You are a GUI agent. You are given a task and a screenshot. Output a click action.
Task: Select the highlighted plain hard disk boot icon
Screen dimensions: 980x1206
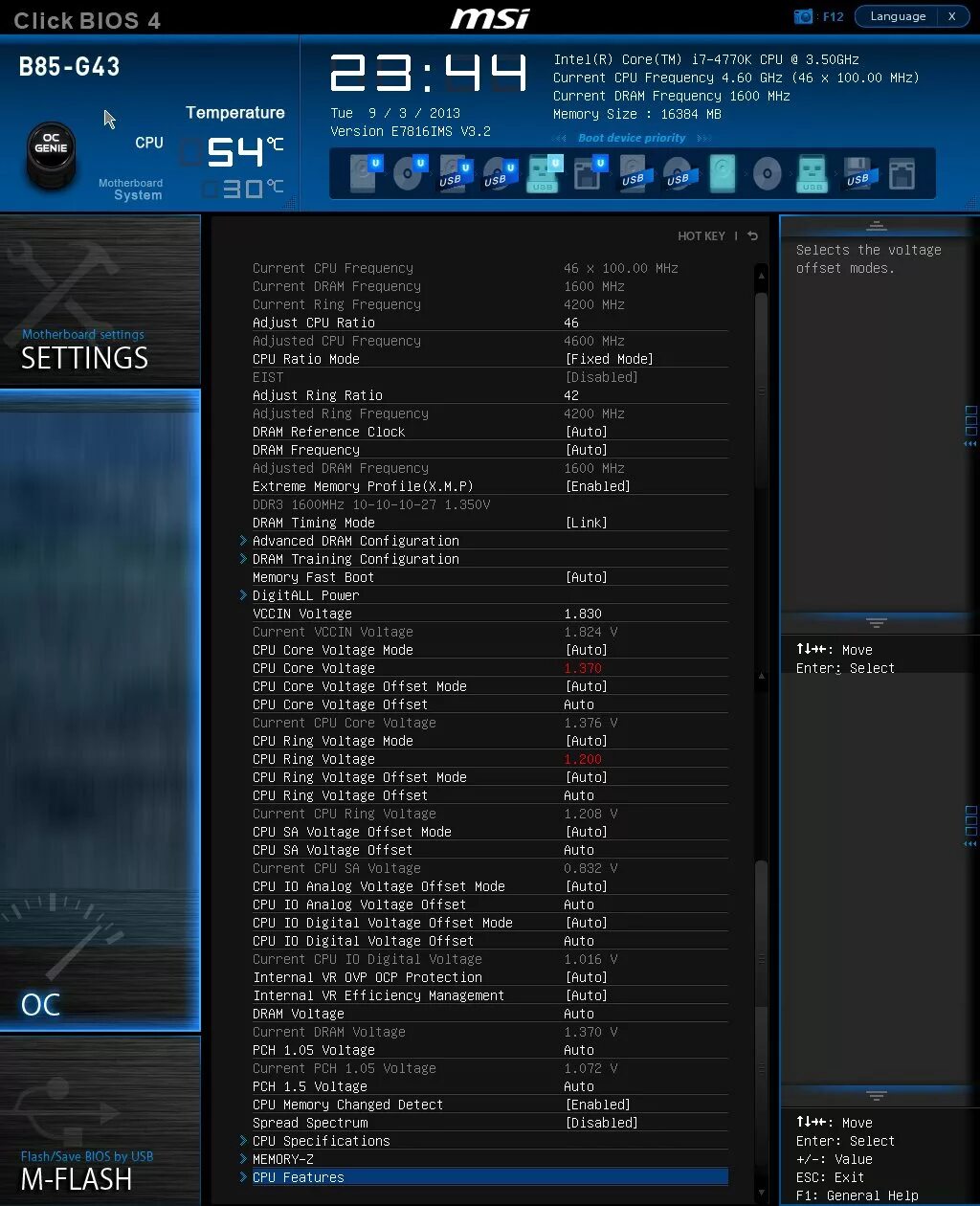(723, 174)
